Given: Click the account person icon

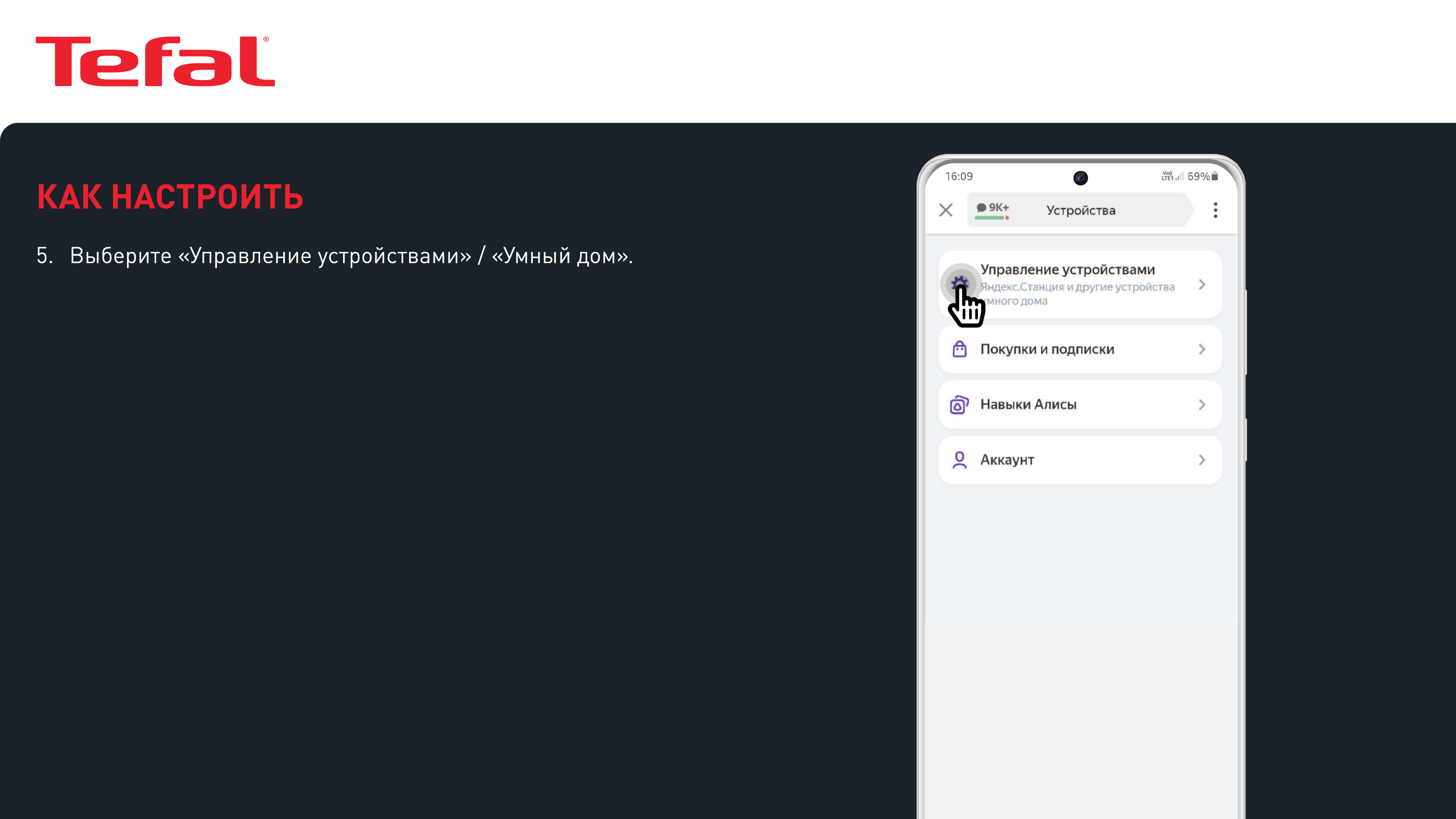Looking at the screenshot, I should (x=959, y=460).
